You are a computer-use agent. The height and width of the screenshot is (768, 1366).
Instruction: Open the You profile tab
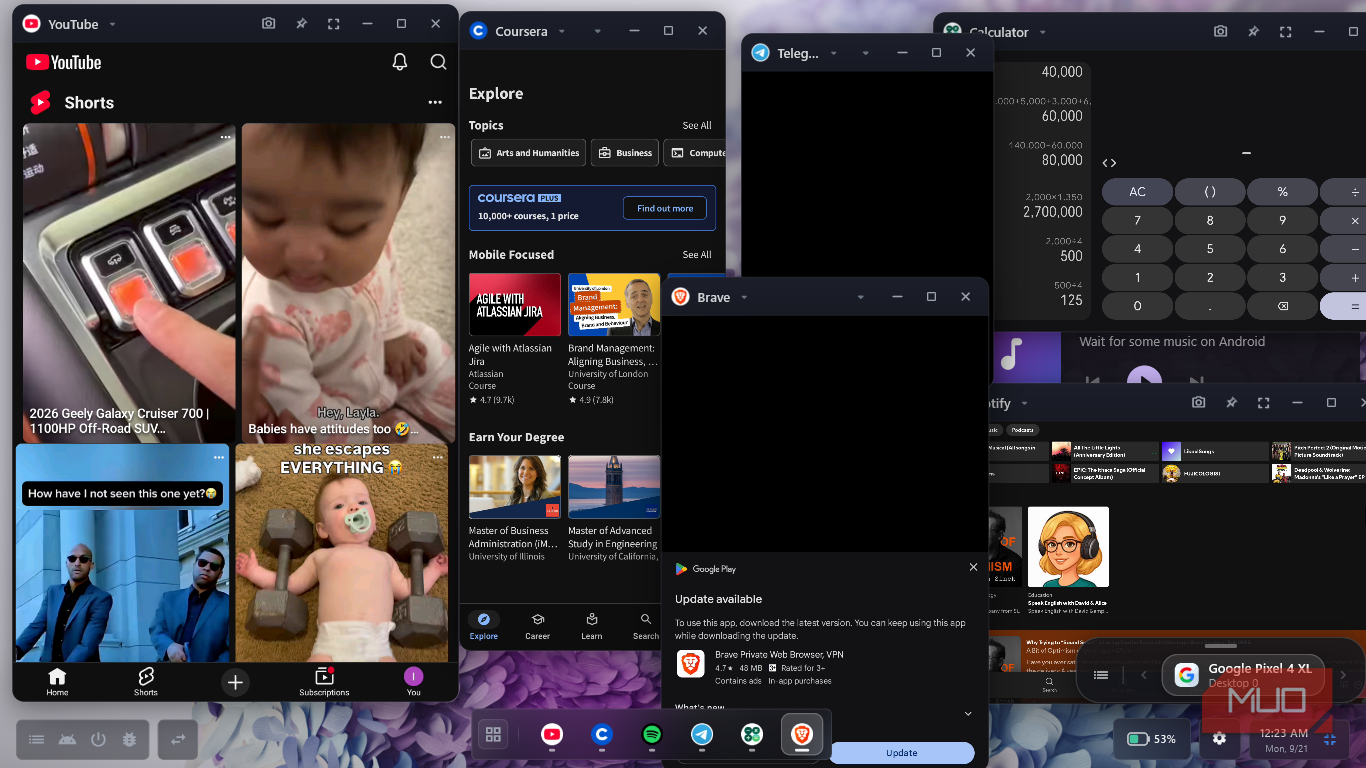point(414,682)
